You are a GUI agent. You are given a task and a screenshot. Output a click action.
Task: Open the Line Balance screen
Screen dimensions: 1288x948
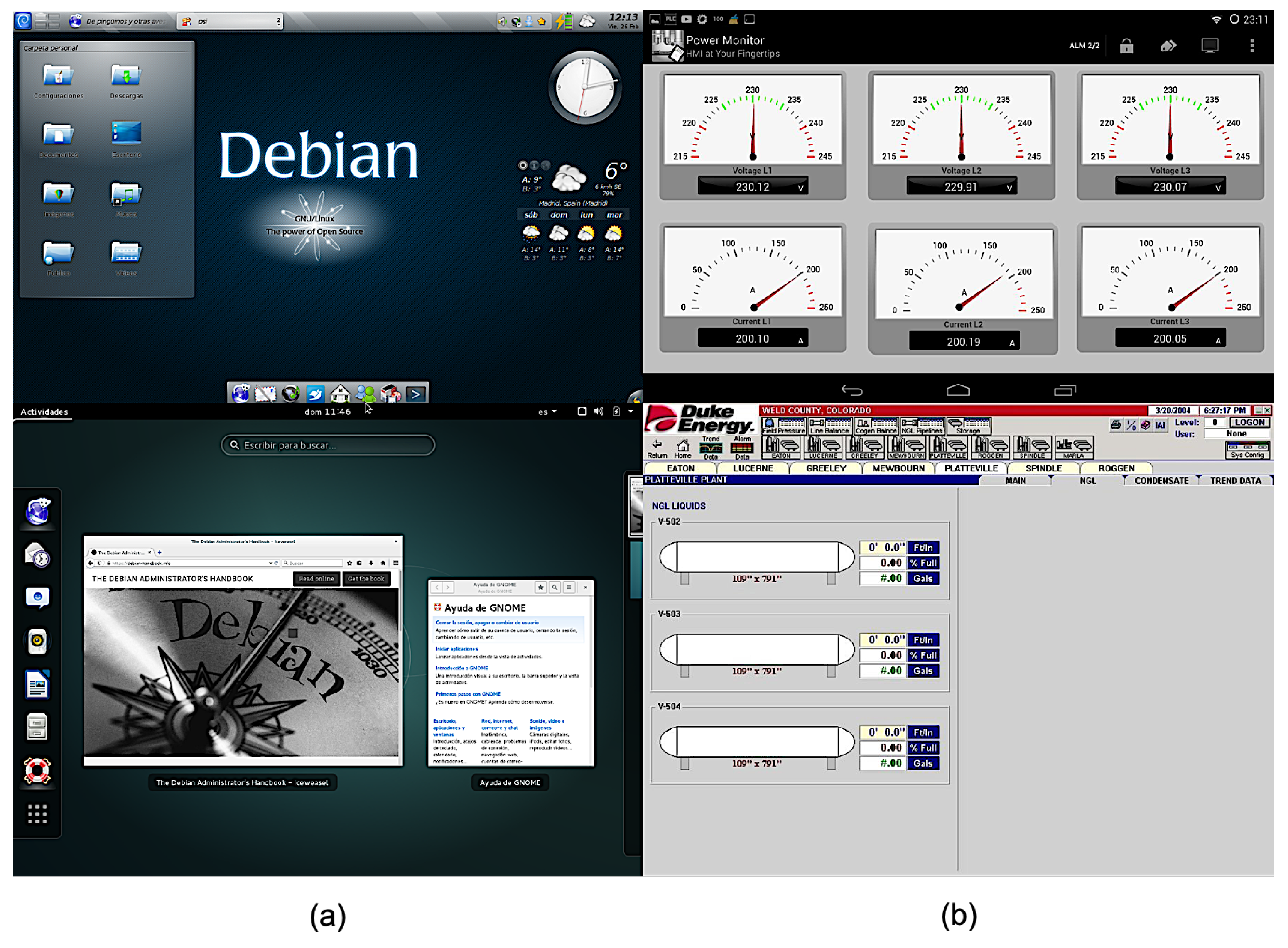(829, 426)
